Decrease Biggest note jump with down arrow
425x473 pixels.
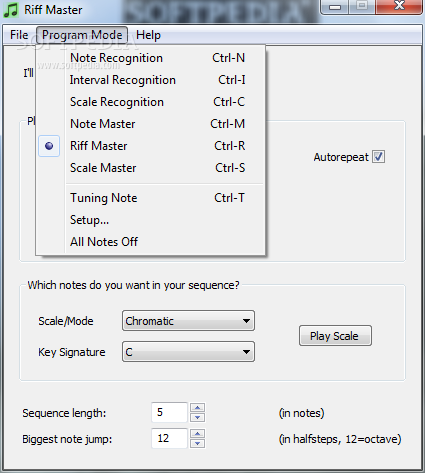tap(198, 443)
